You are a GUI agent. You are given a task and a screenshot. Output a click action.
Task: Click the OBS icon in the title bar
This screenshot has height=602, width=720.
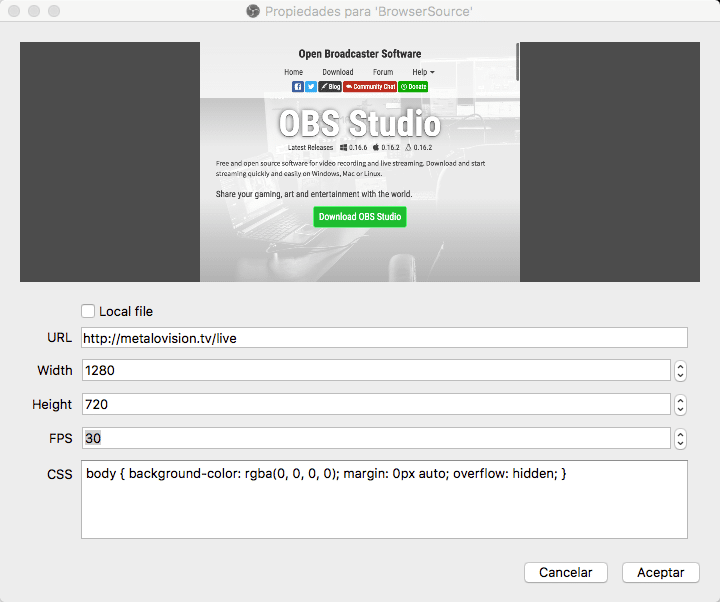pyautogui.click(x=253, y=11)
